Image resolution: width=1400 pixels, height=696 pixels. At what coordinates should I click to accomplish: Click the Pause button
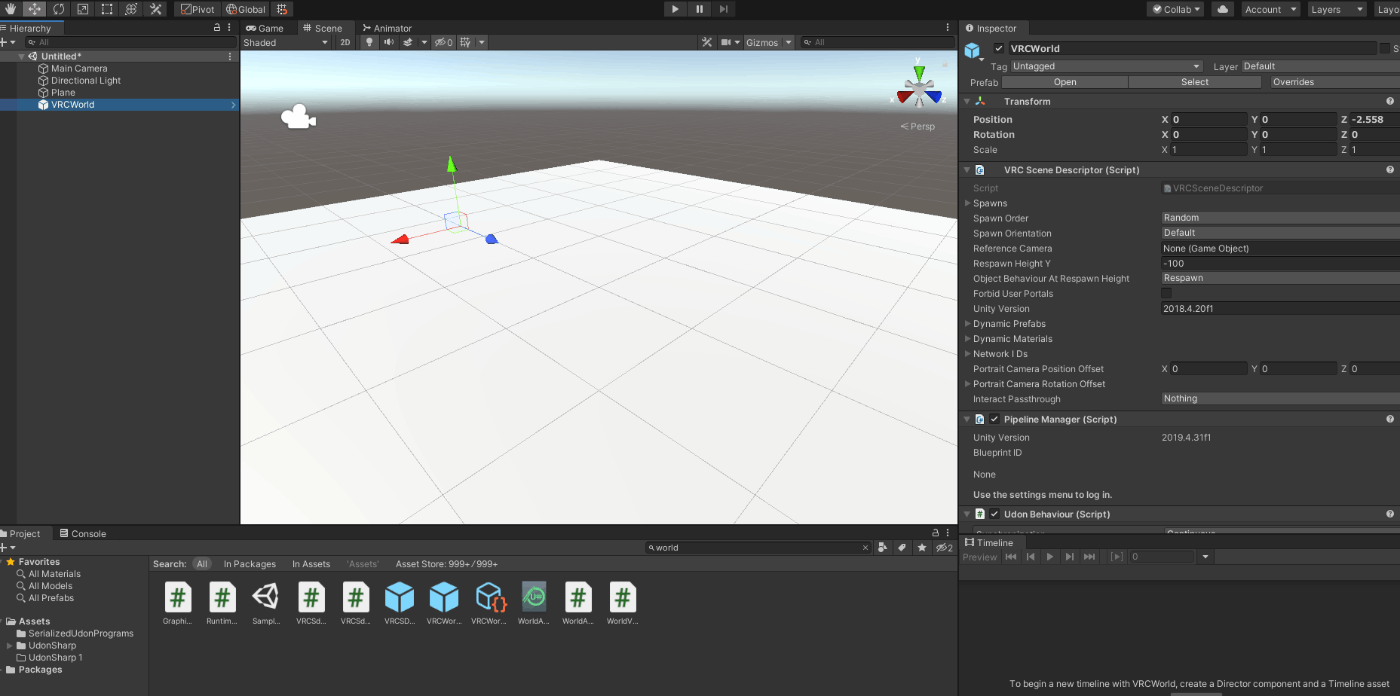click(699, 9)
